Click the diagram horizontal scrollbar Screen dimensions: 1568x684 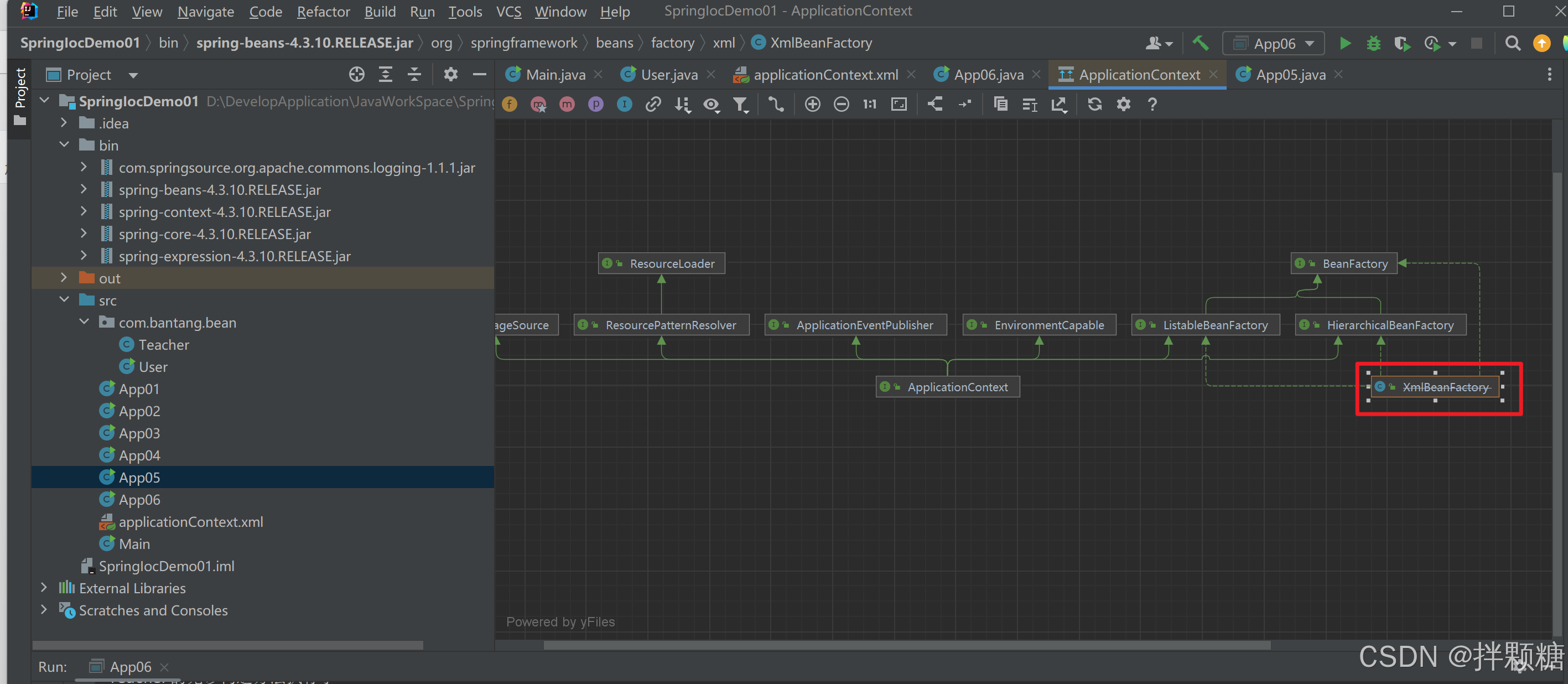click(906, 645)
